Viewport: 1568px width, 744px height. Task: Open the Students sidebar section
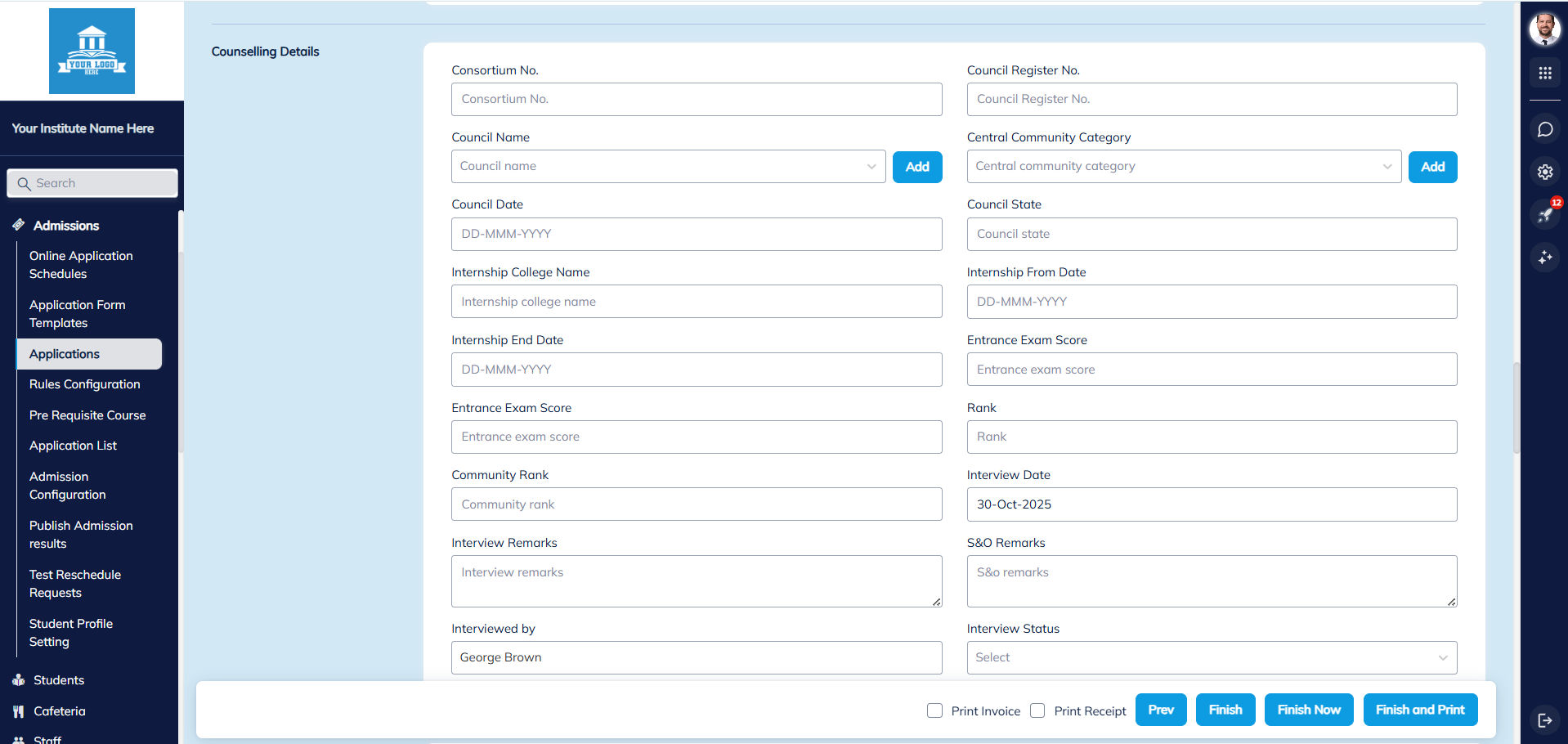(59, 680)
